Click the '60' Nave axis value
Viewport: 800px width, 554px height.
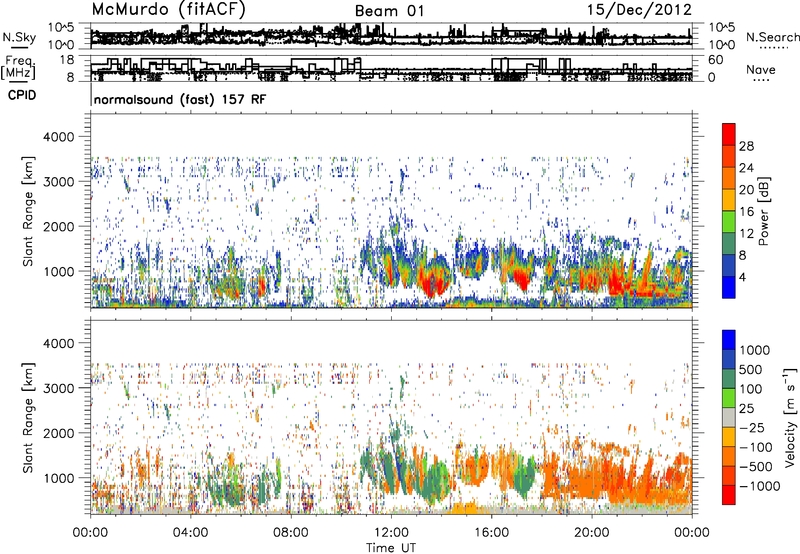pos(715,60)
